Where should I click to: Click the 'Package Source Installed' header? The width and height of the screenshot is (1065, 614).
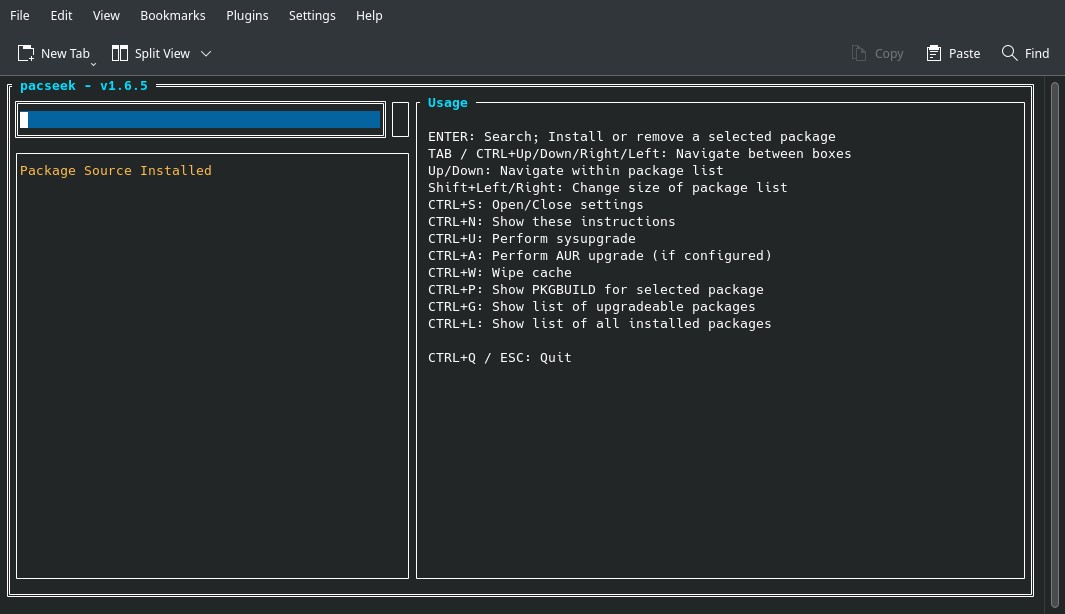coord(115,170)
